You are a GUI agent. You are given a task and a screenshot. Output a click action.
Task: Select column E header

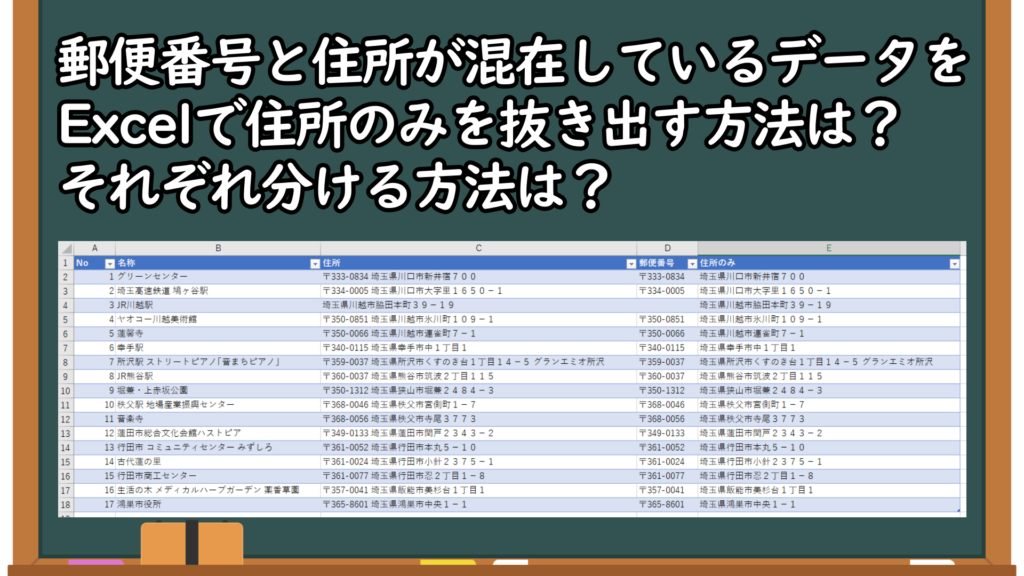829,248
